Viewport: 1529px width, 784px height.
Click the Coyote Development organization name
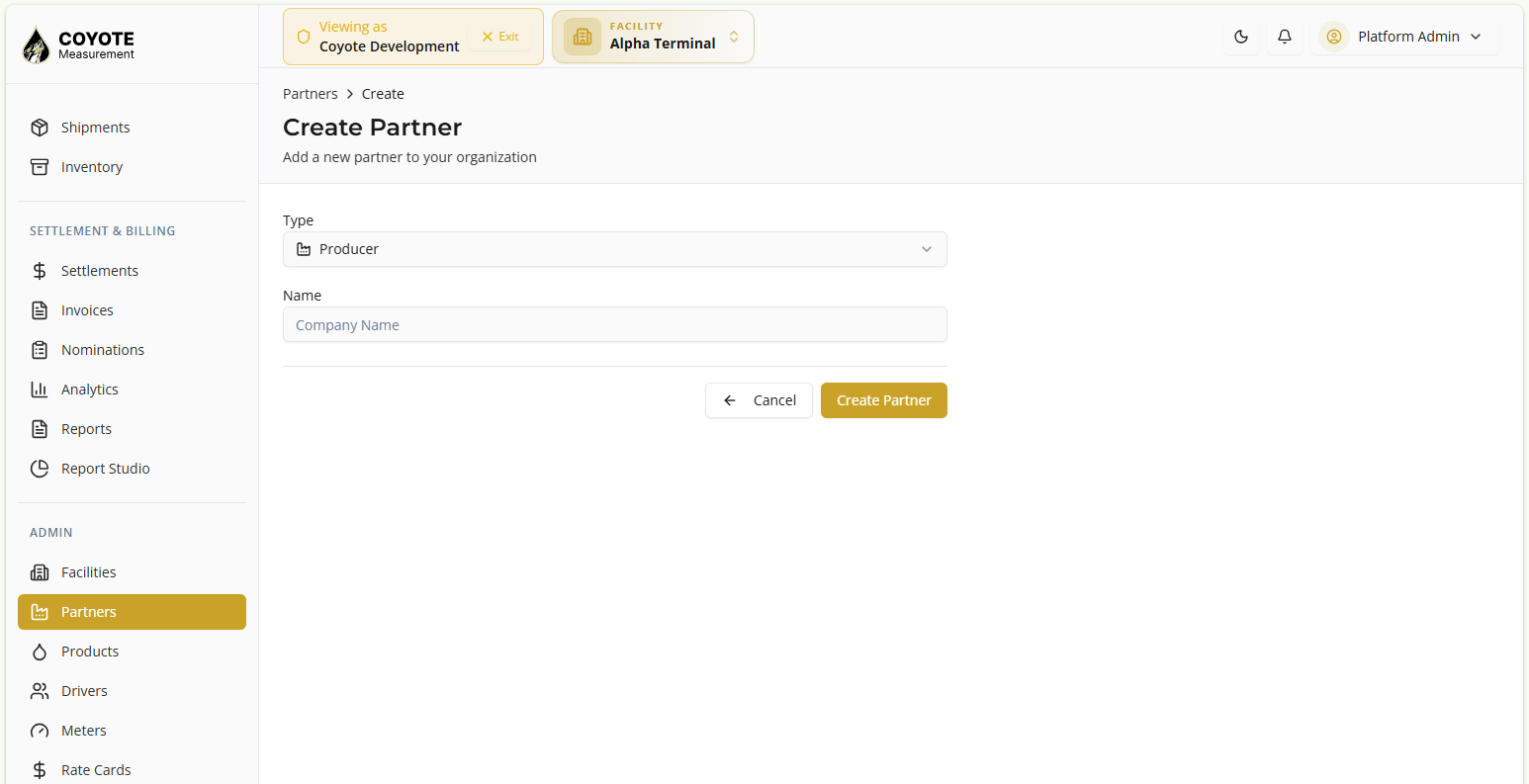[390, 46]
